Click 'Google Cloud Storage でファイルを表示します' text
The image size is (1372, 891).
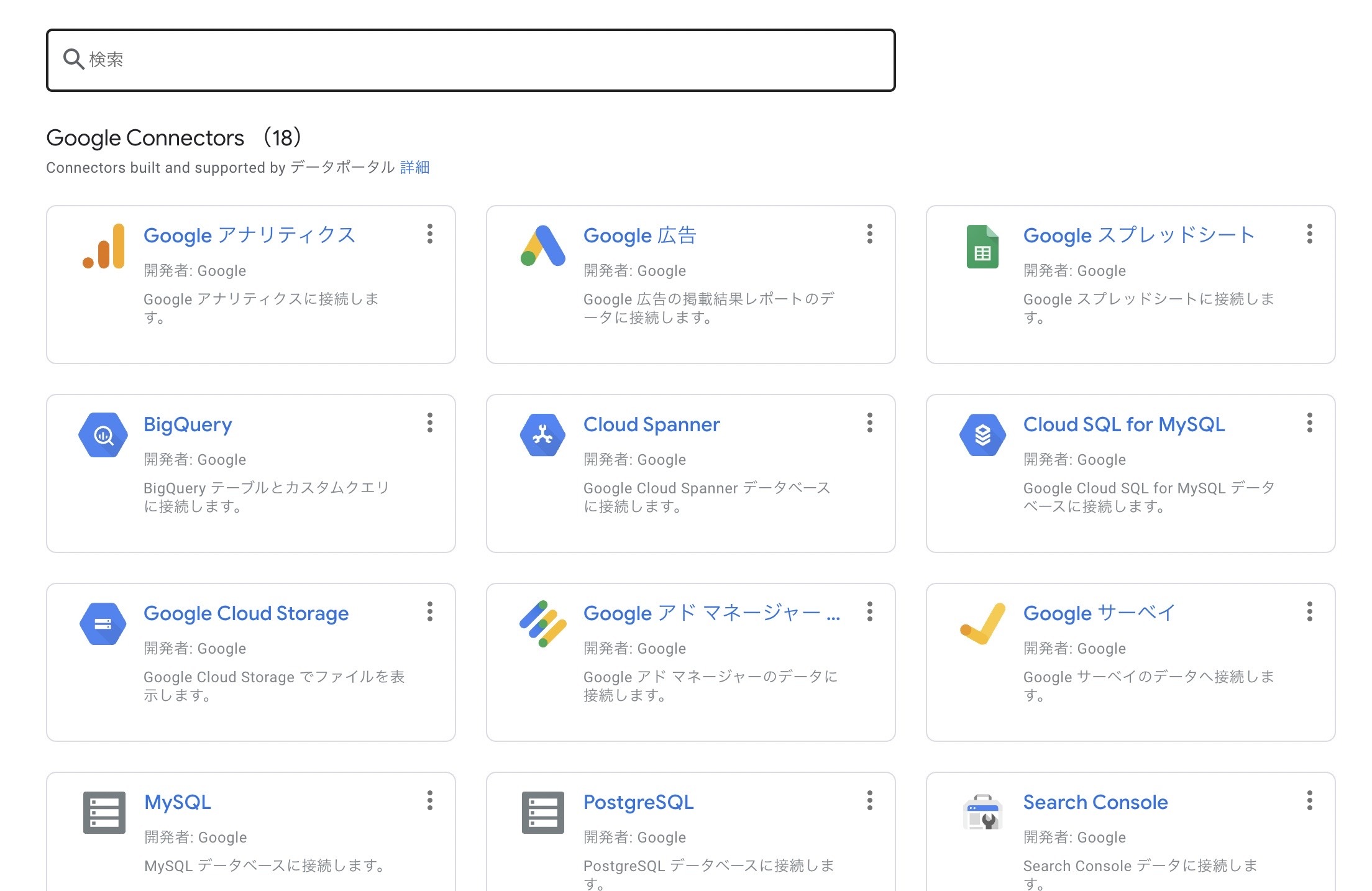pyautogui.click(x=274, y=686)
